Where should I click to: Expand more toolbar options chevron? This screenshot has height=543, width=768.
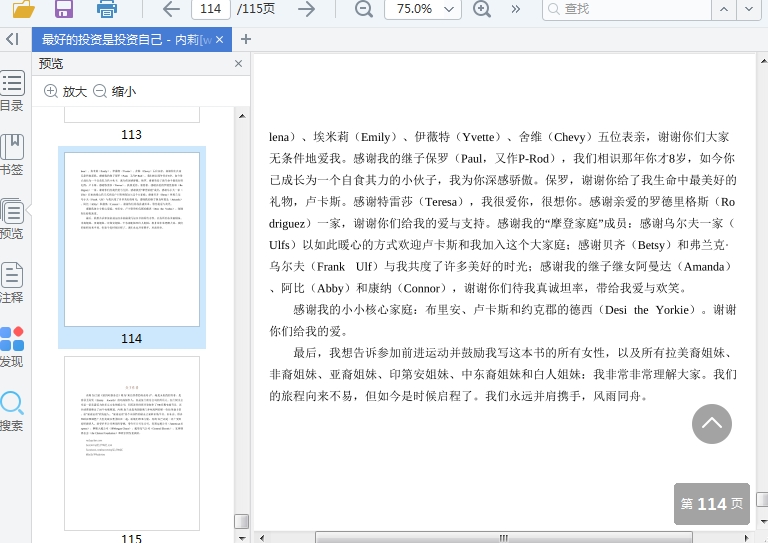516,10
